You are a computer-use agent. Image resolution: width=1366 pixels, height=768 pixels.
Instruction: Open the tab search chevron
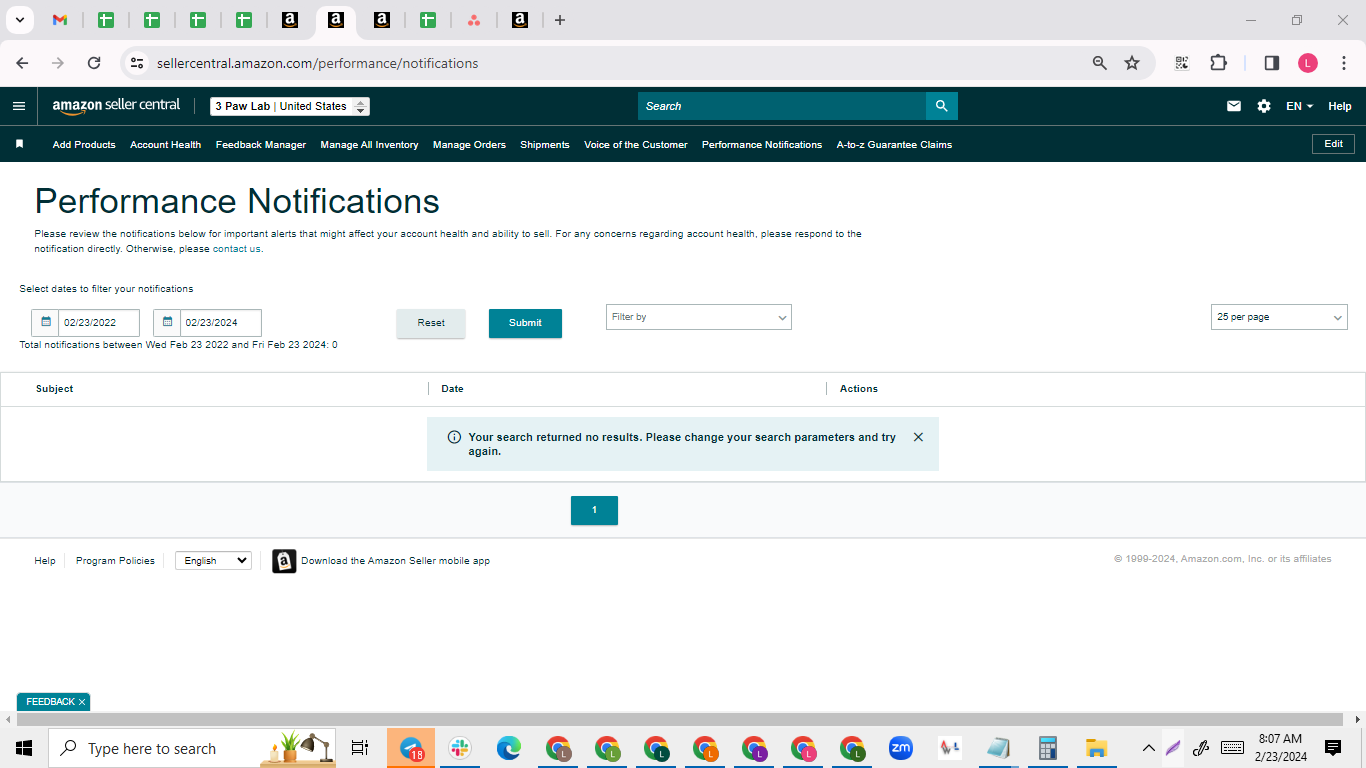pyautogui.click(x=19, y=20)
